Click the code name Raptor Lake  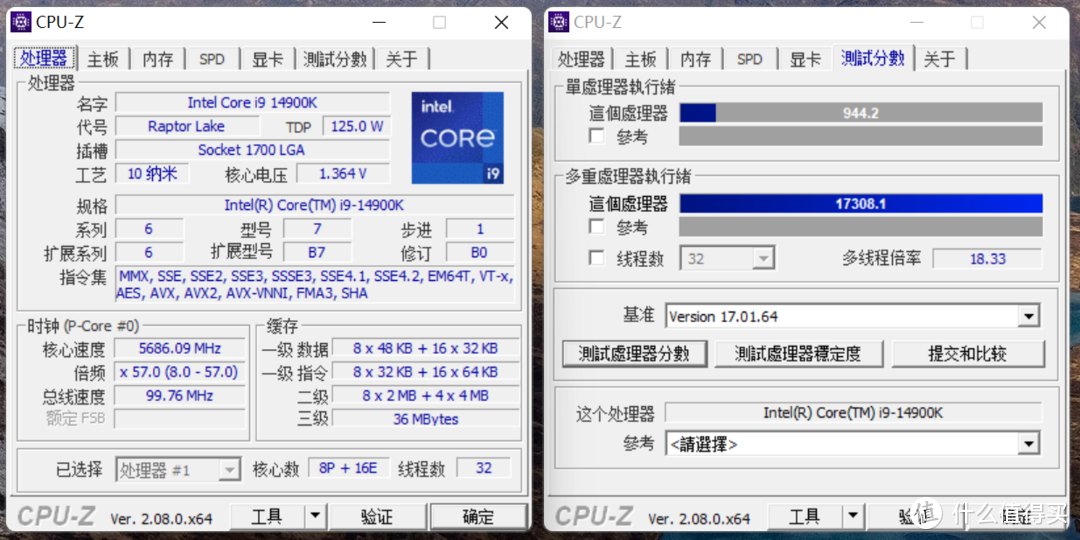pyautogui.click(x=187, y=126)
